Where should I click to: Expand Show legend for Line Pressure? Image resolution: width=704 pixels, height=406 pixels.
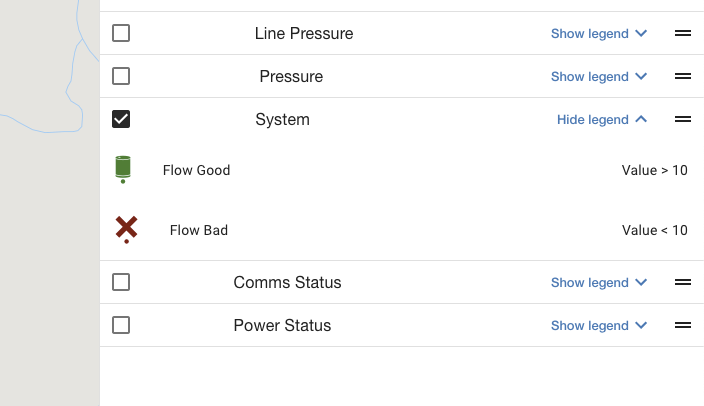click(599, 34)
